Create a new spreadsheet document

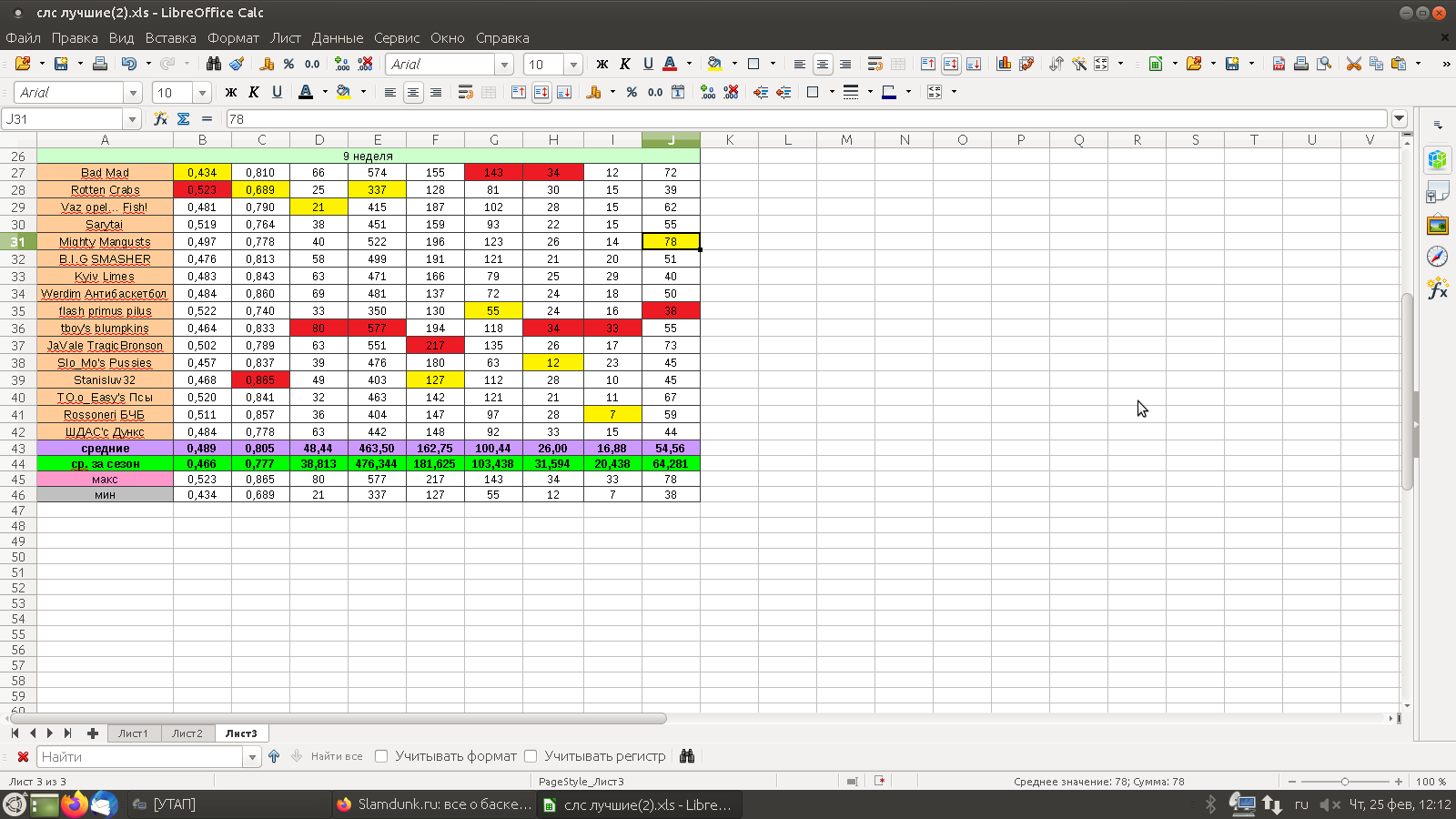tap(1156, 64)
